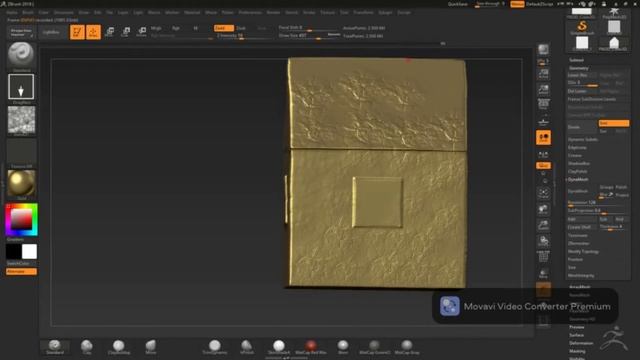Expand the ZRemesher subsection
The height and width of the screenshot is (360, 640).
[578, 243]
